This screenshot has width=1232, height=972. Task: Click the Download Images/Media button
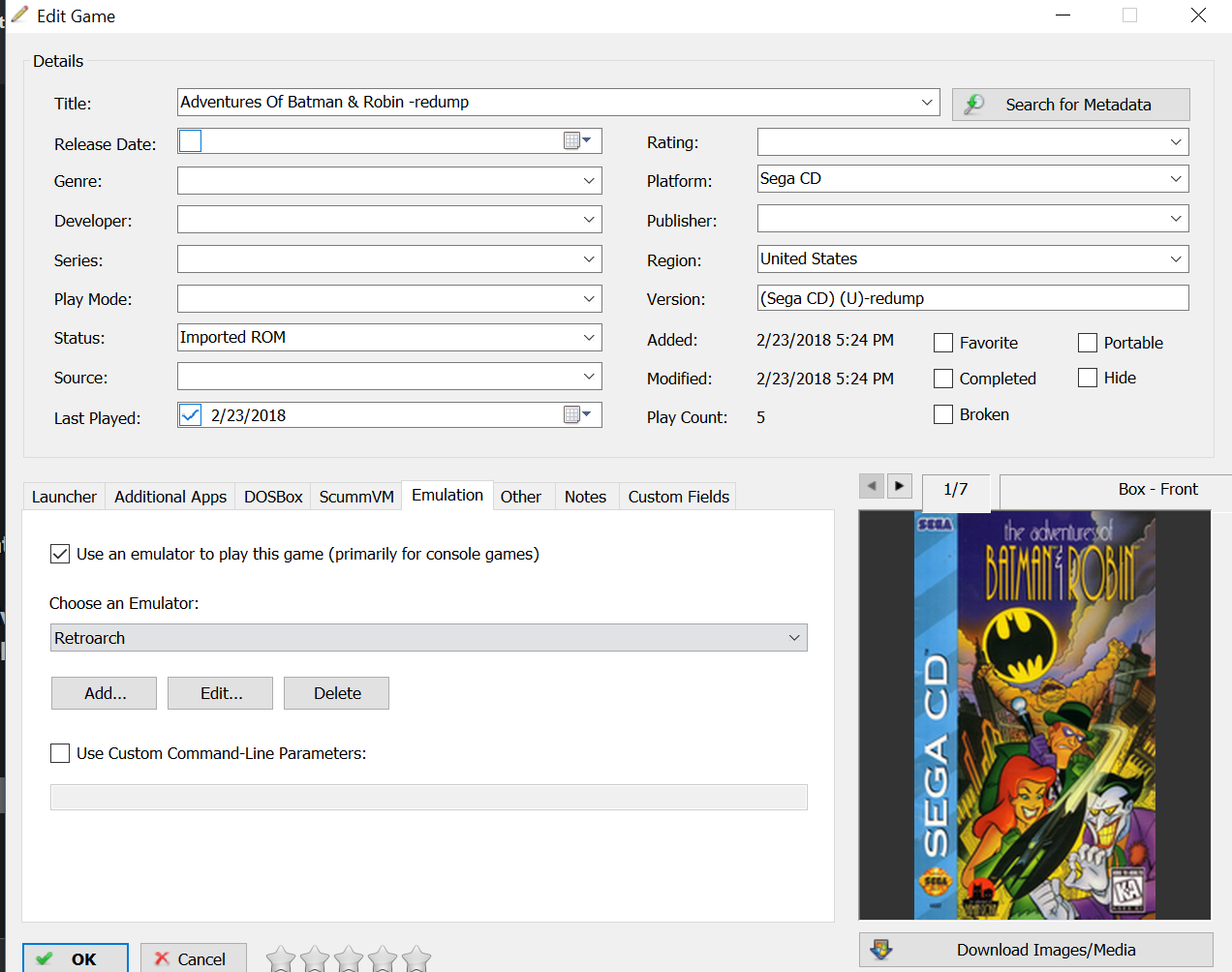click(x=1036, y=950)
